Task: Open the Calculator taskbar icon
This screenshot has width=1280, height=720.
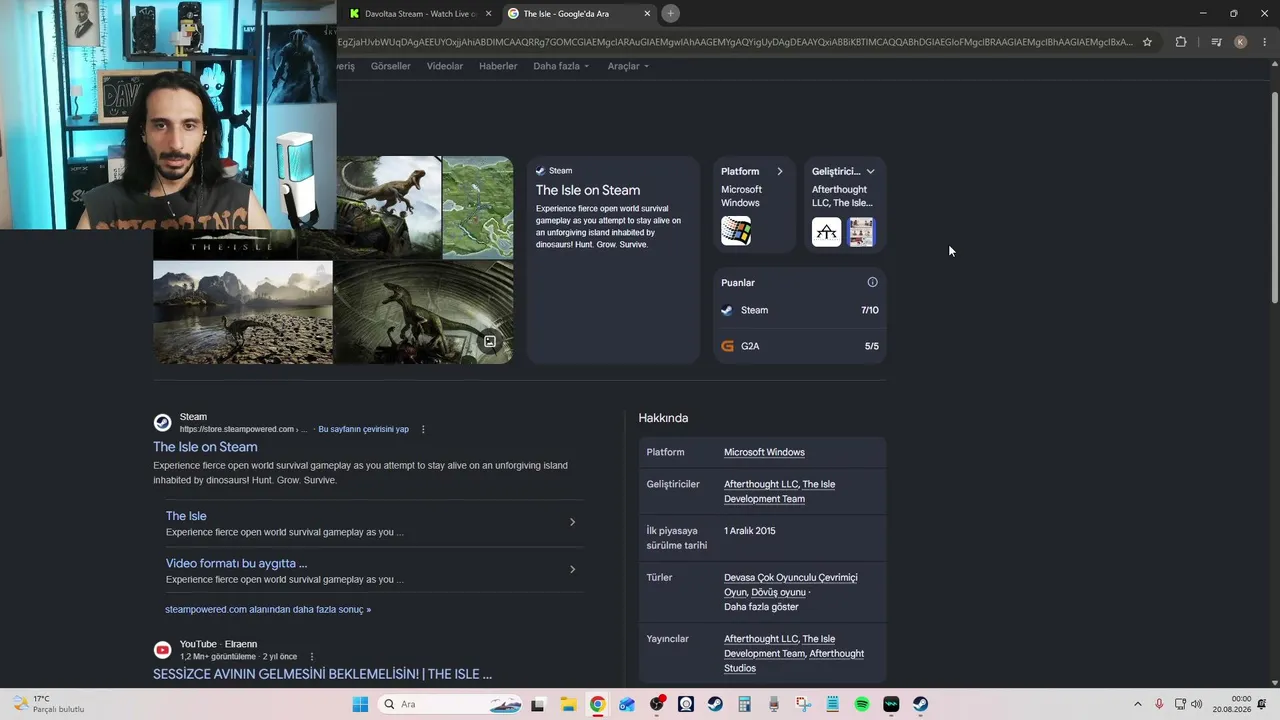Action: click(x=744, y=704)
